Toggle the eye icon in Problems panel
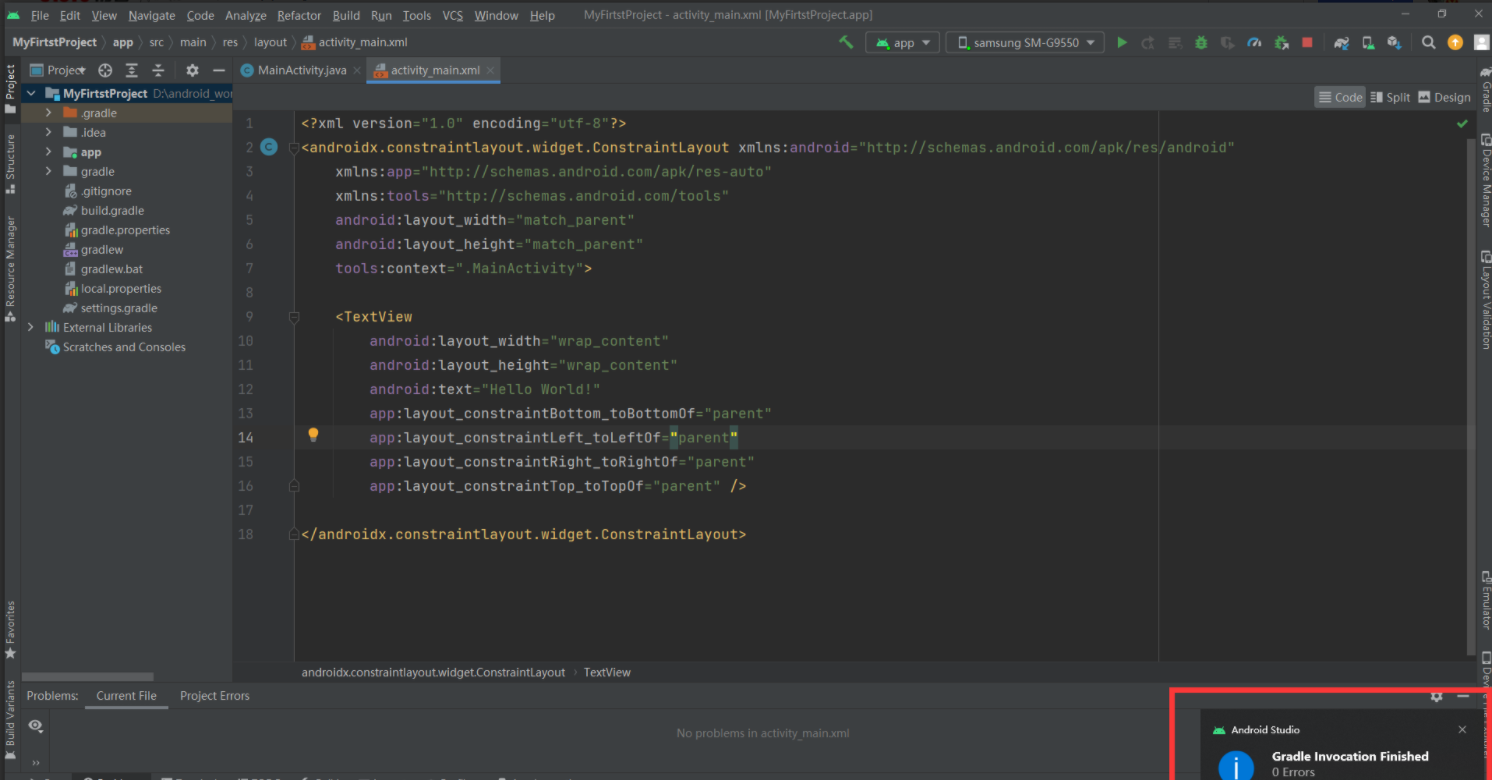 tap(36, 726)
